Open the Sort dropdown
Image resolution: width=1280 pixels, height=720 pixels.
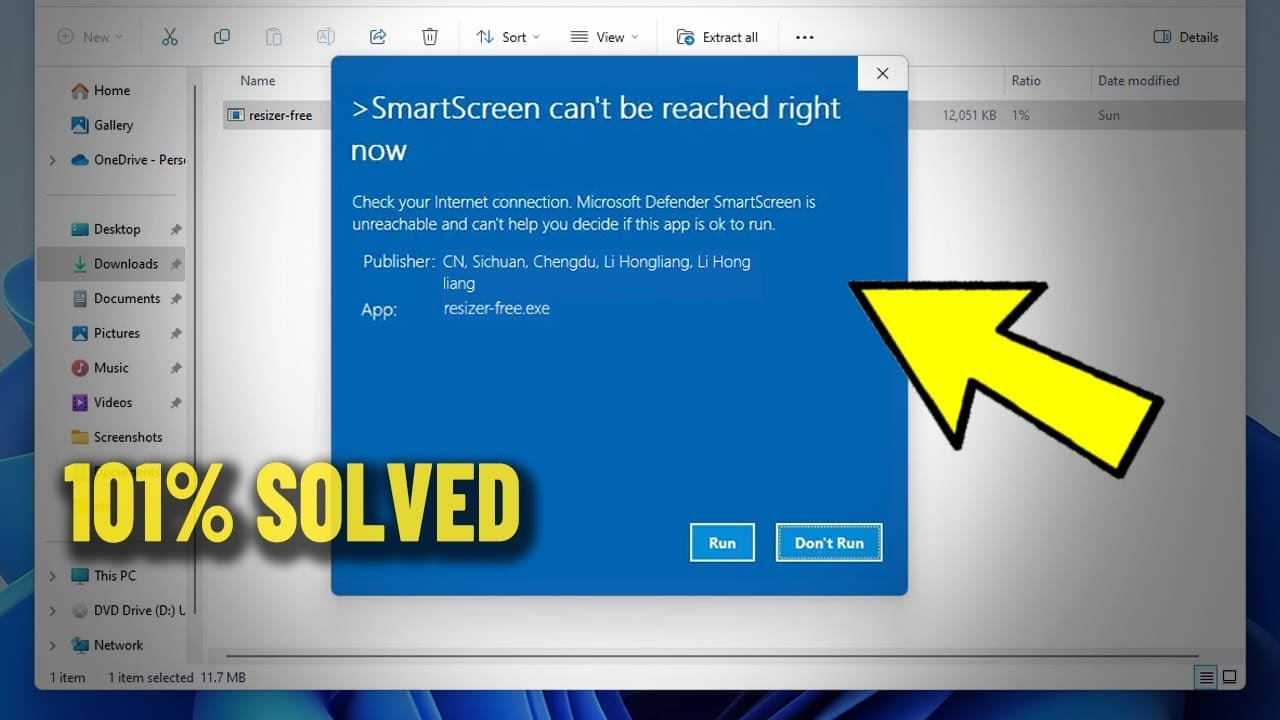(508, 37)
